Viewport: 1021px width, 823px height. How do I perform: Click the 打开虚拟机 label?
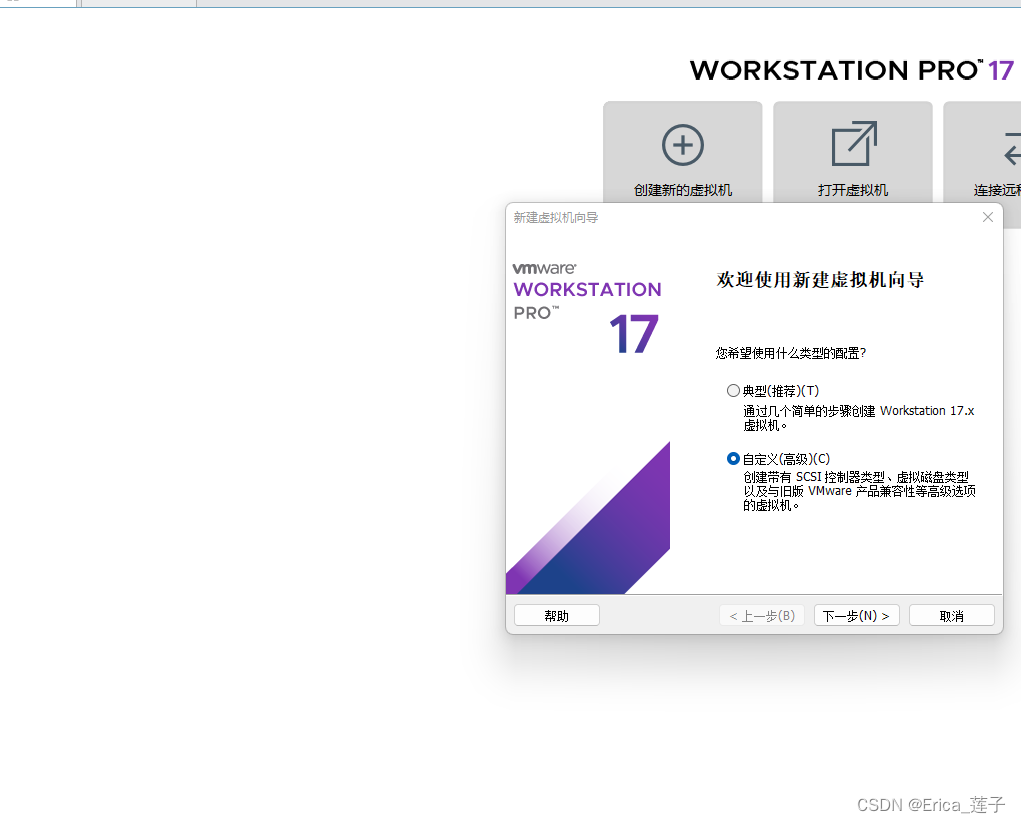[853, 190]
